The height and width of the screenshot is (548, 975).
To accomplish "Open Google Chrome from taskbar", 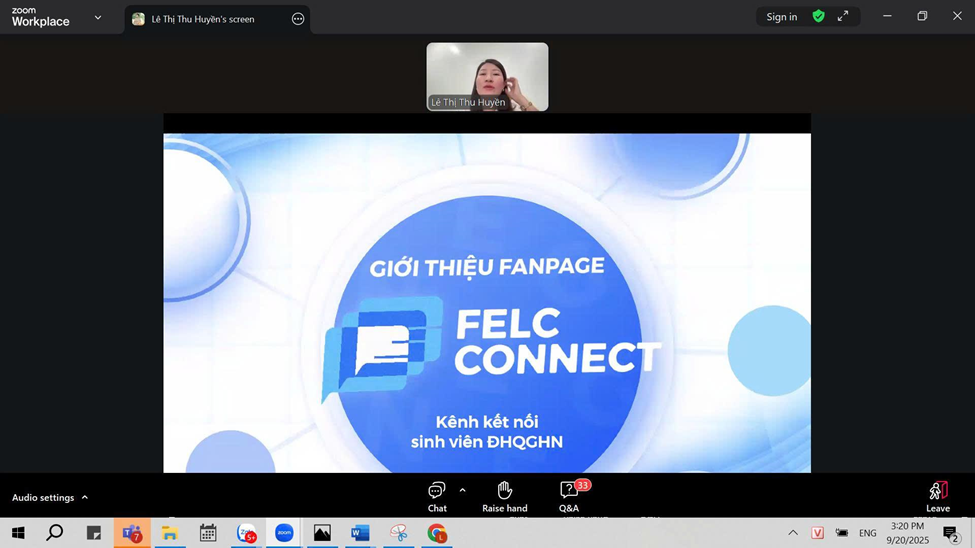I will tap(437, 533).
